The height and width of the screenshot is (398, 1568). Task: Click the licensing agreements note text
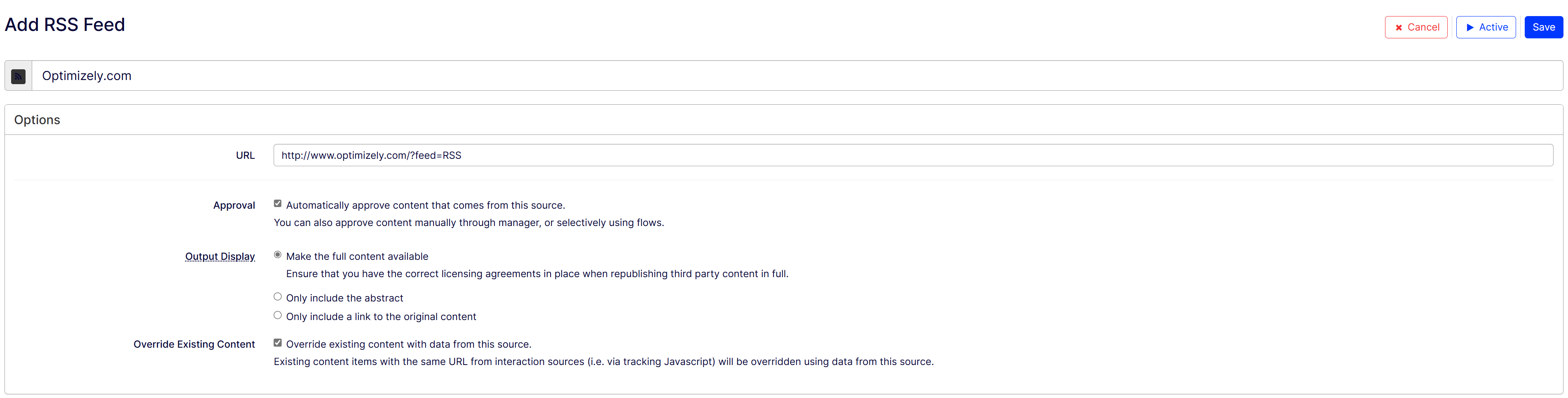point(537,274)
